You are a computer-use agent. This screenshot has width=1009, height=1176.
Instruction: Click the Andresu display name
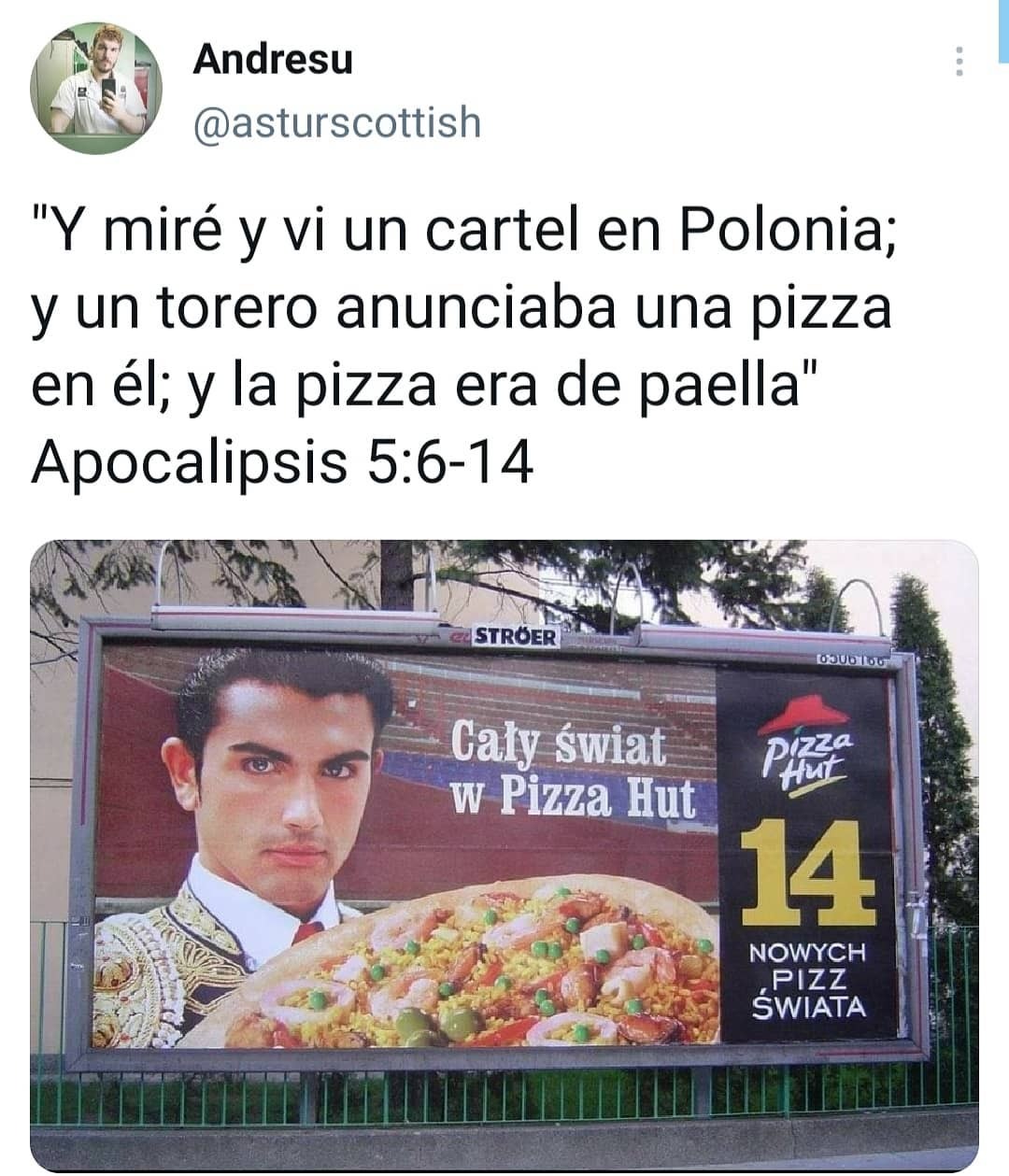[x=273, y=59]
